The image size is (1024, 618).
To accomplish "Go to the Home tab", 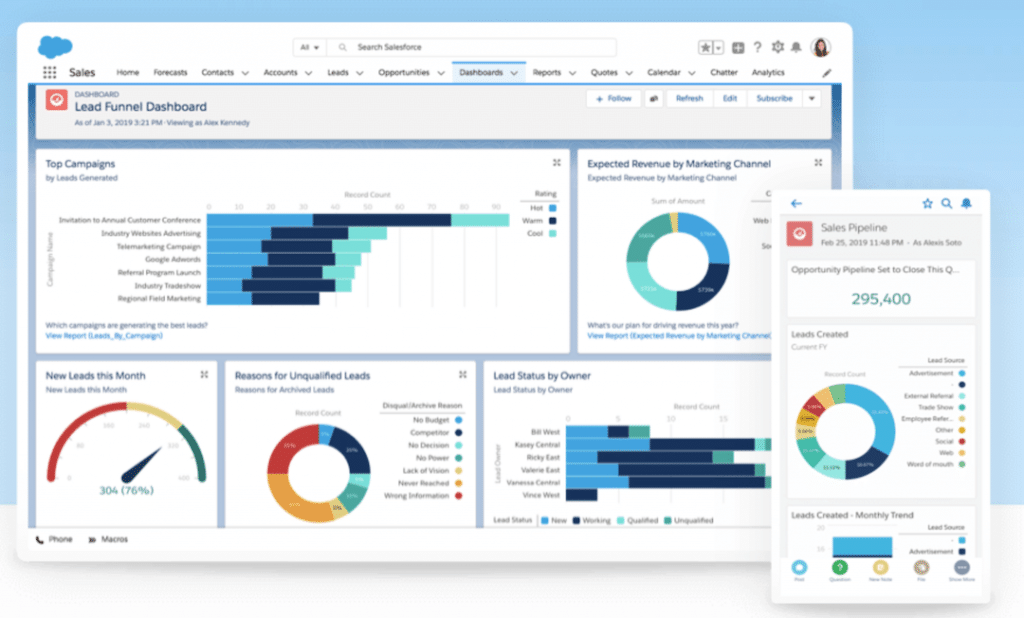I will 127,73.
